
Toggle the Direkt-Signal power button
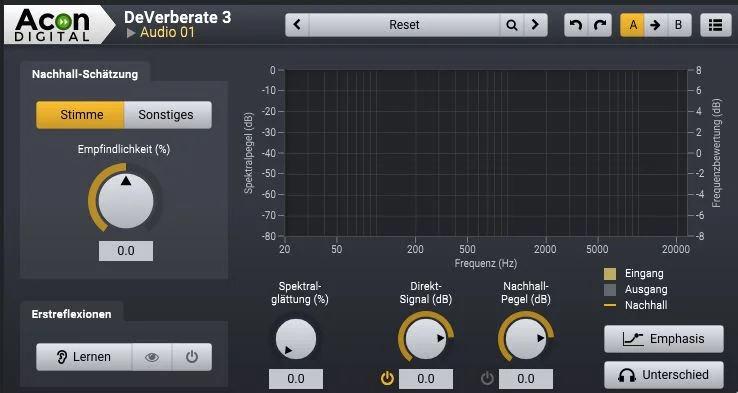click(x=387, y=378)
